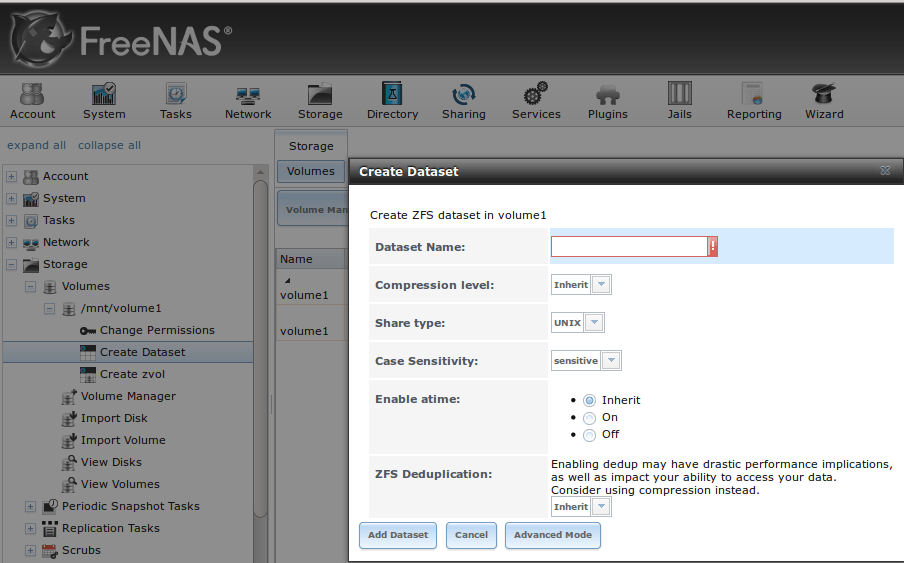Select Inherit for Enable atime
Viewport: 904px width, 563px height.
(589, 400)
